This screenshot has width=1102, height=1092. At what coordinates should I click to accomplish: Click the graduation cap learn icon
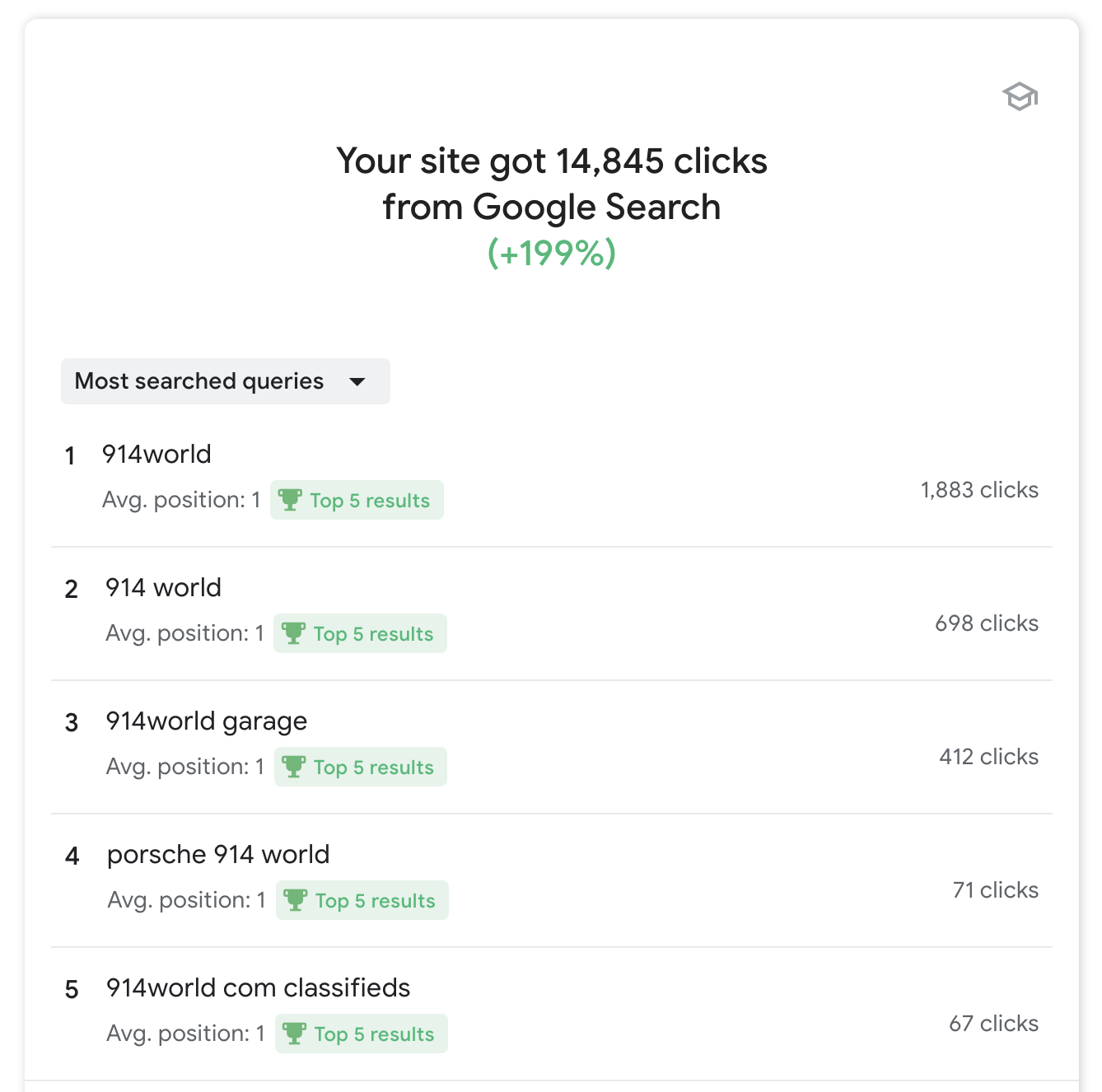click(1020, 96)
